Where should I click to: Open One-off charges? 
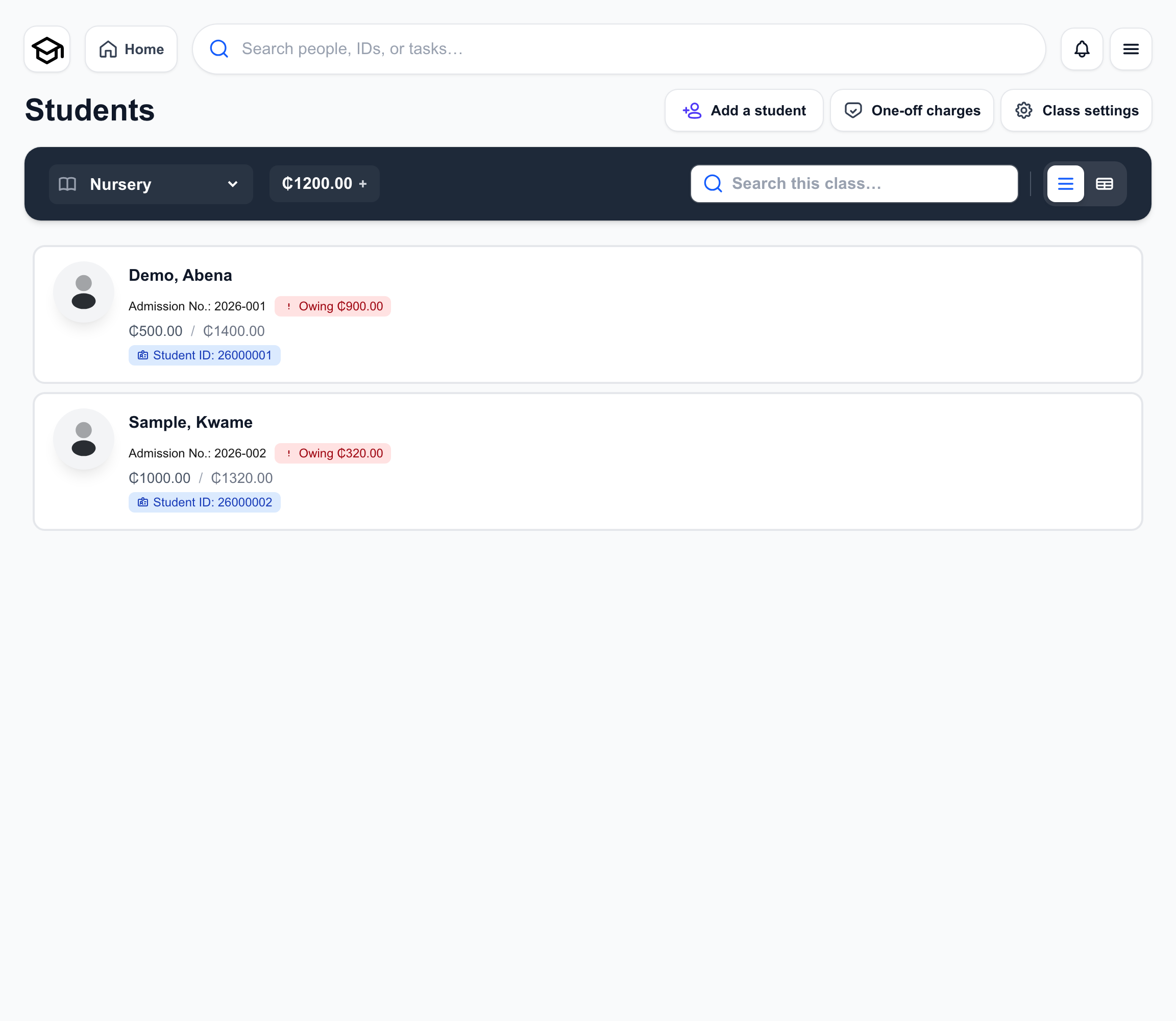coord(912,111)
